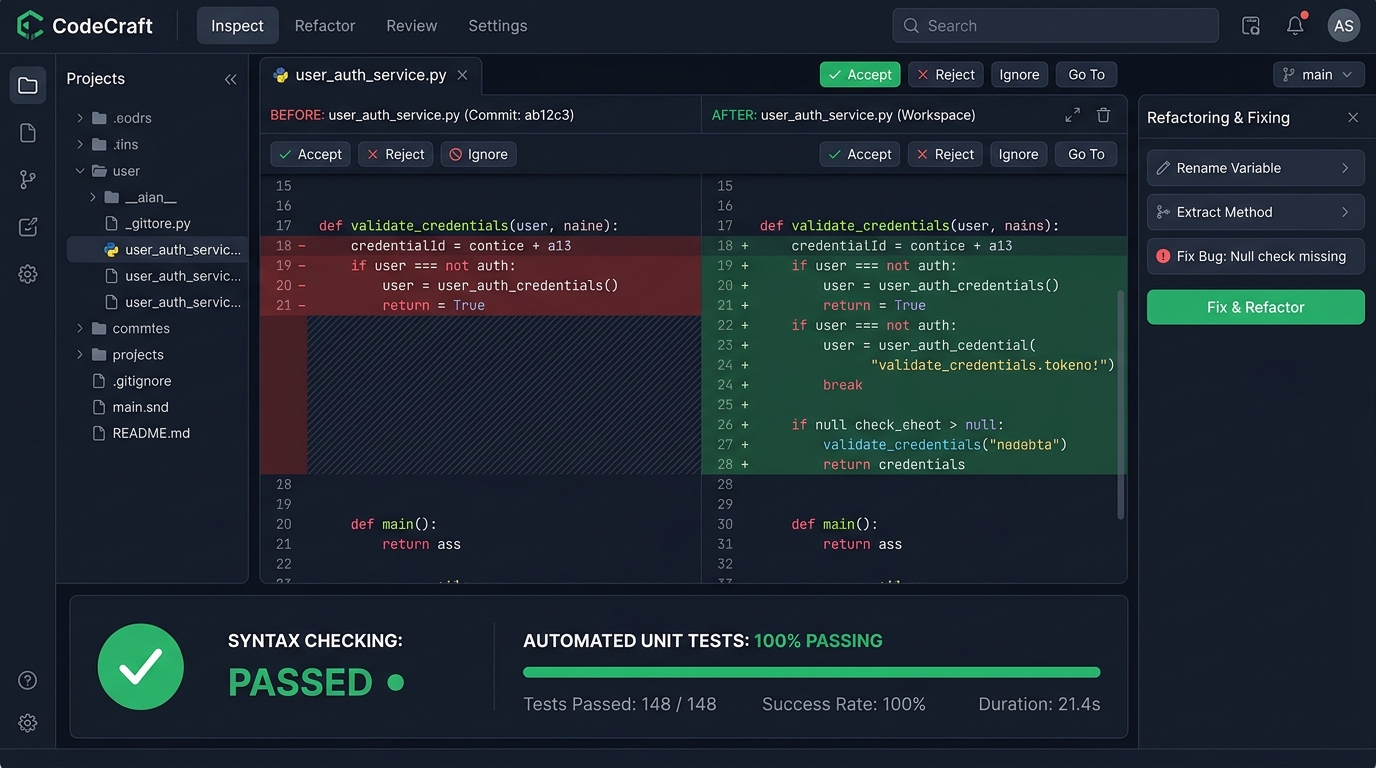Image resolution: width=1376 pixels, height=768 pixels.
Task: Switch to the Review tab
Action: (412, 26)
